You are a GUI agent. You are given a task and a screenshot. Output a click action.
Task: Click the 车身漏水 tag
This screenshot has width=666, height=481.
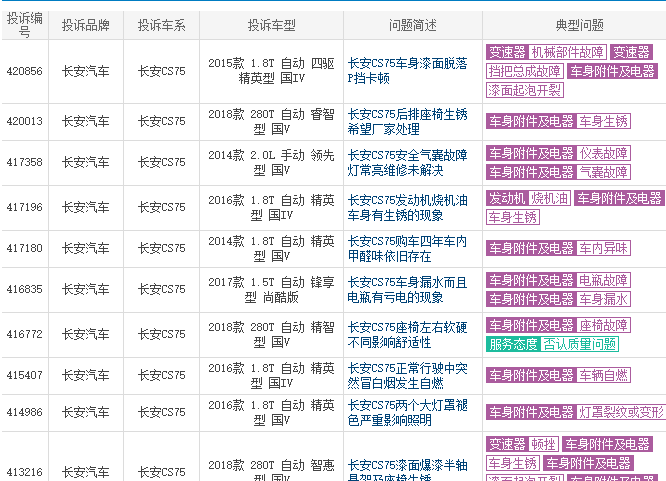pos(604,299)
